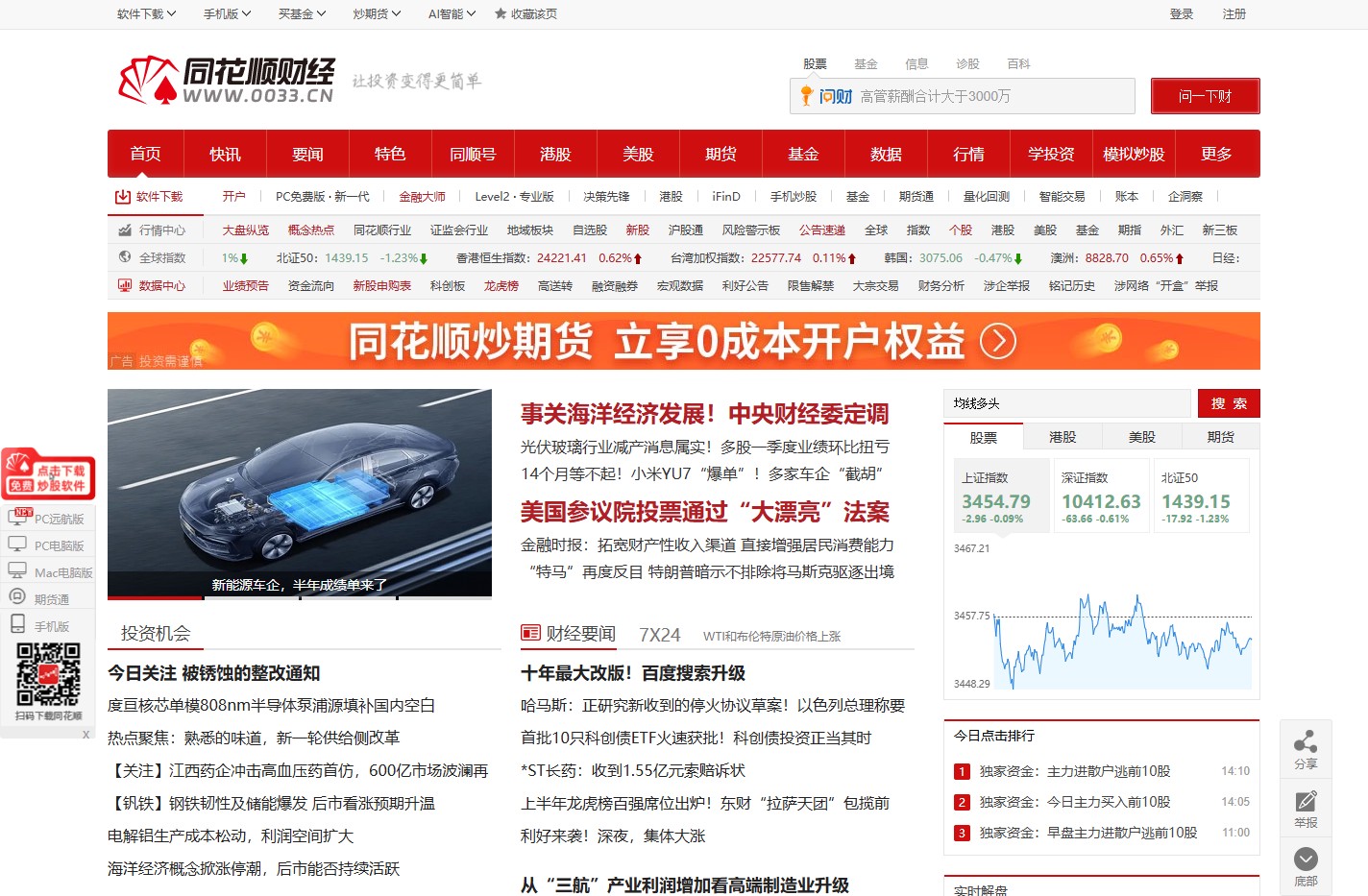
Task: Click the 北证50 1439.15 index card
Action: coord(1201,496)
